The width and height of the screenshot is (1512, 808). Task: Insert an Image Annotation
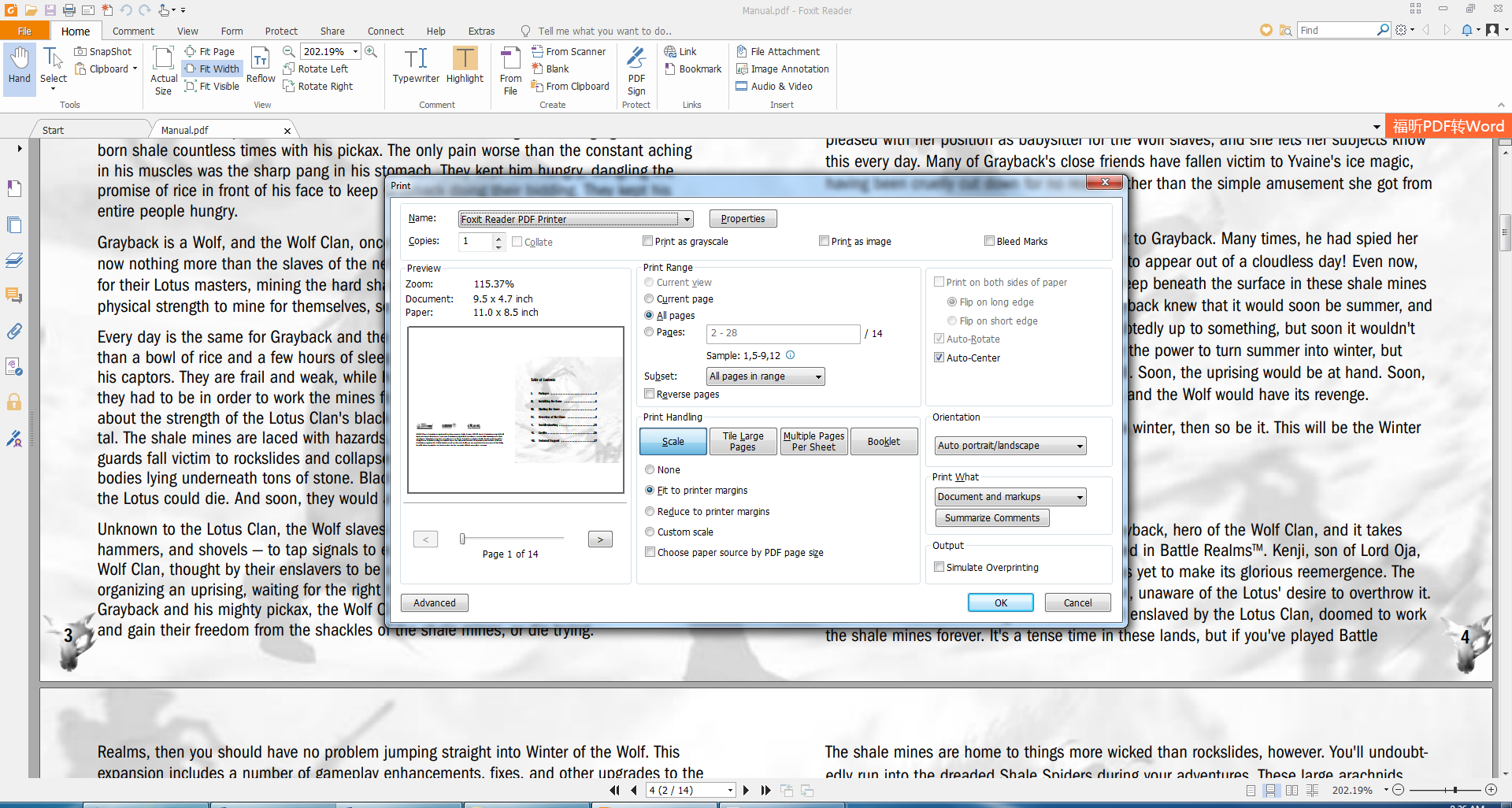pos(783,69)
